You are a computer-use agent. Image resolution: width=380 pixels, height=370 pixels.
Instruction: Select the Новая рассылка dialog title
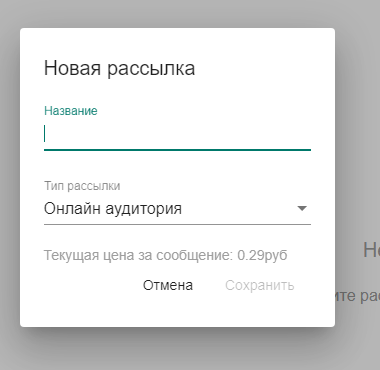tap(119, 68)
